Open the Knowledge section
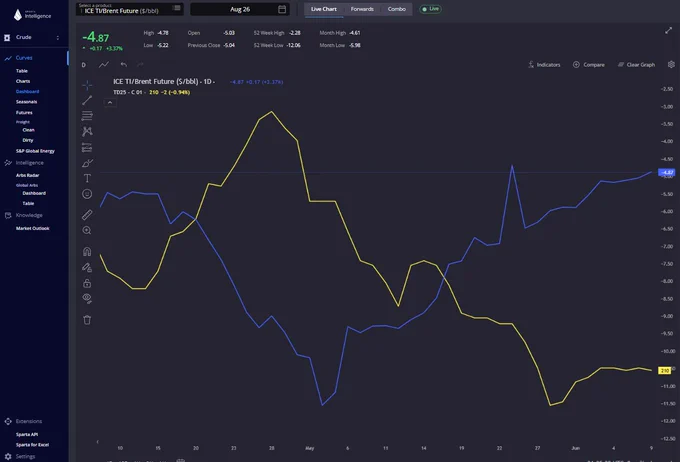The height and width of the screenshot is (462, 680). pos(29,215)
